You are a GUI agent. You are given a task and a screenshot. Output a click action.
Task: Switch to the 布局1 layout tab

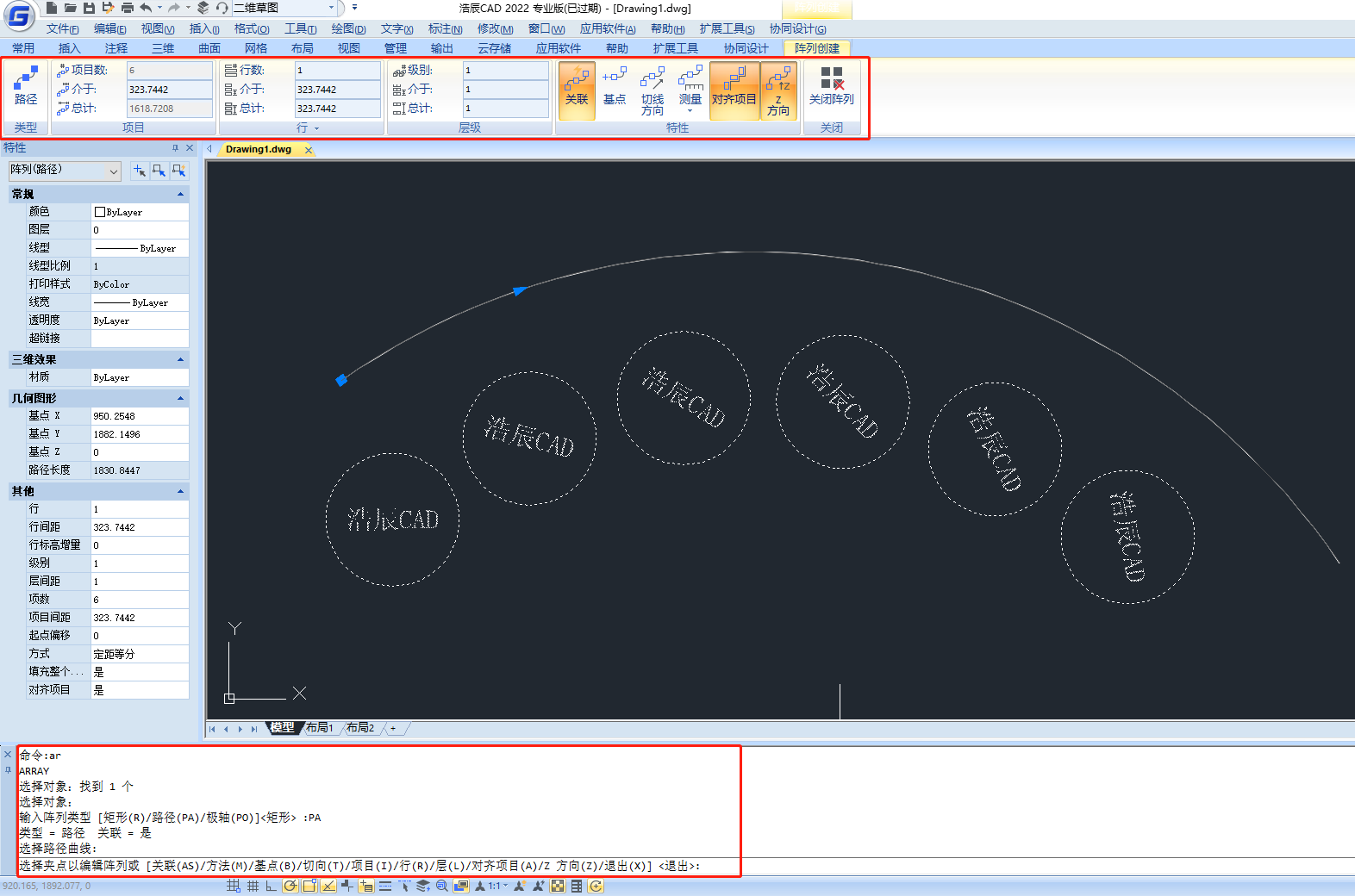point(320,728)
